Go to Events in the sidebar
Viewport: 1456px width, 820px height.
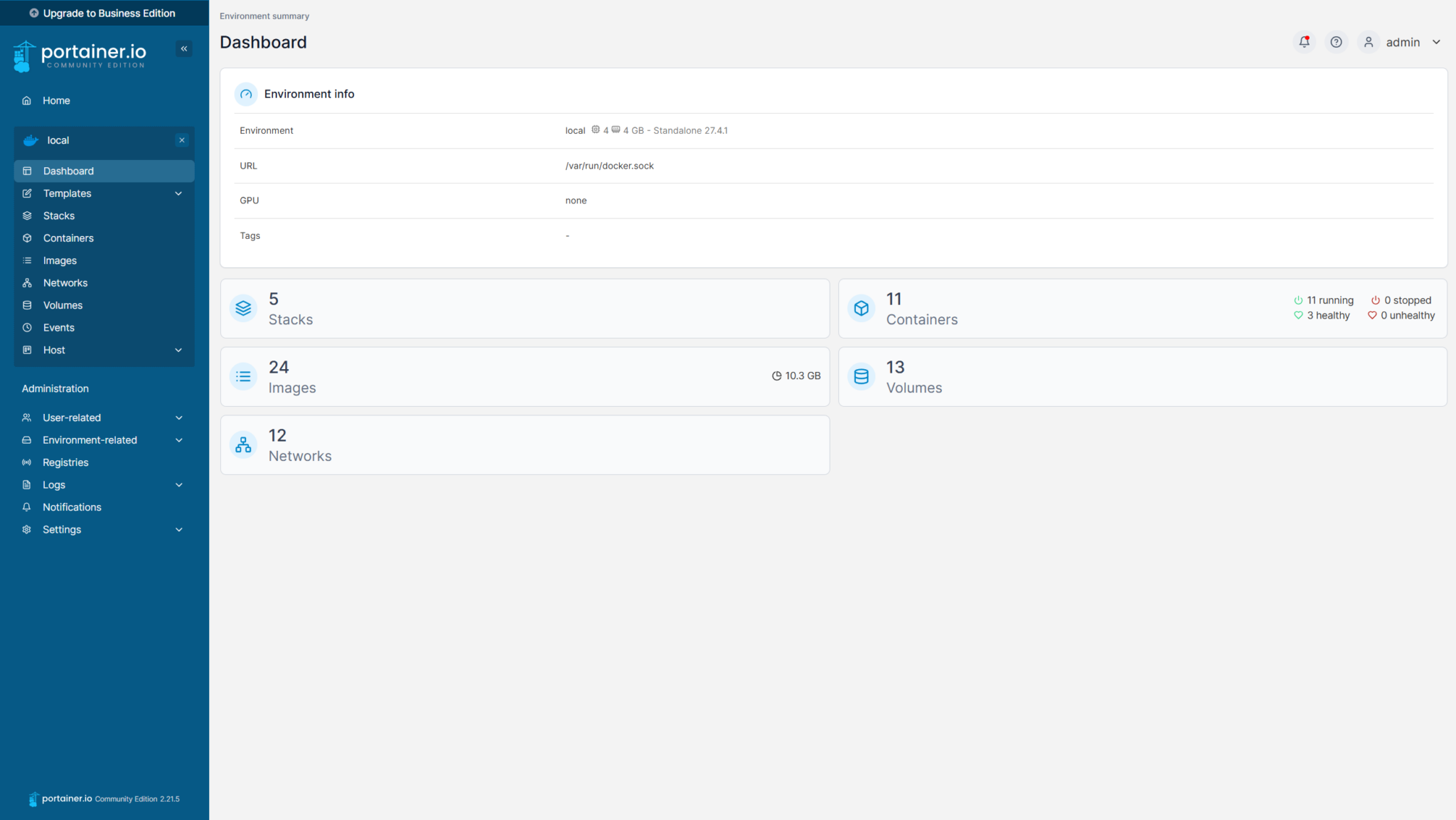pos(58,328)
